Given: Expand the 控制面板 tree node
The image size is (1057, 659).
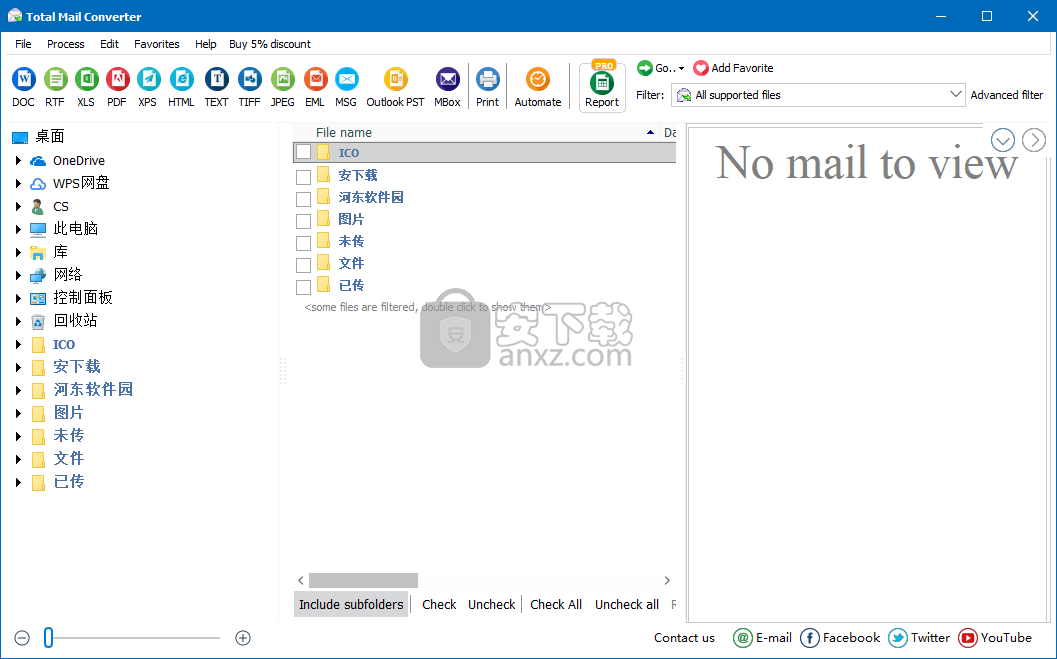Looking at the screenshot, I should click(18, 298).
